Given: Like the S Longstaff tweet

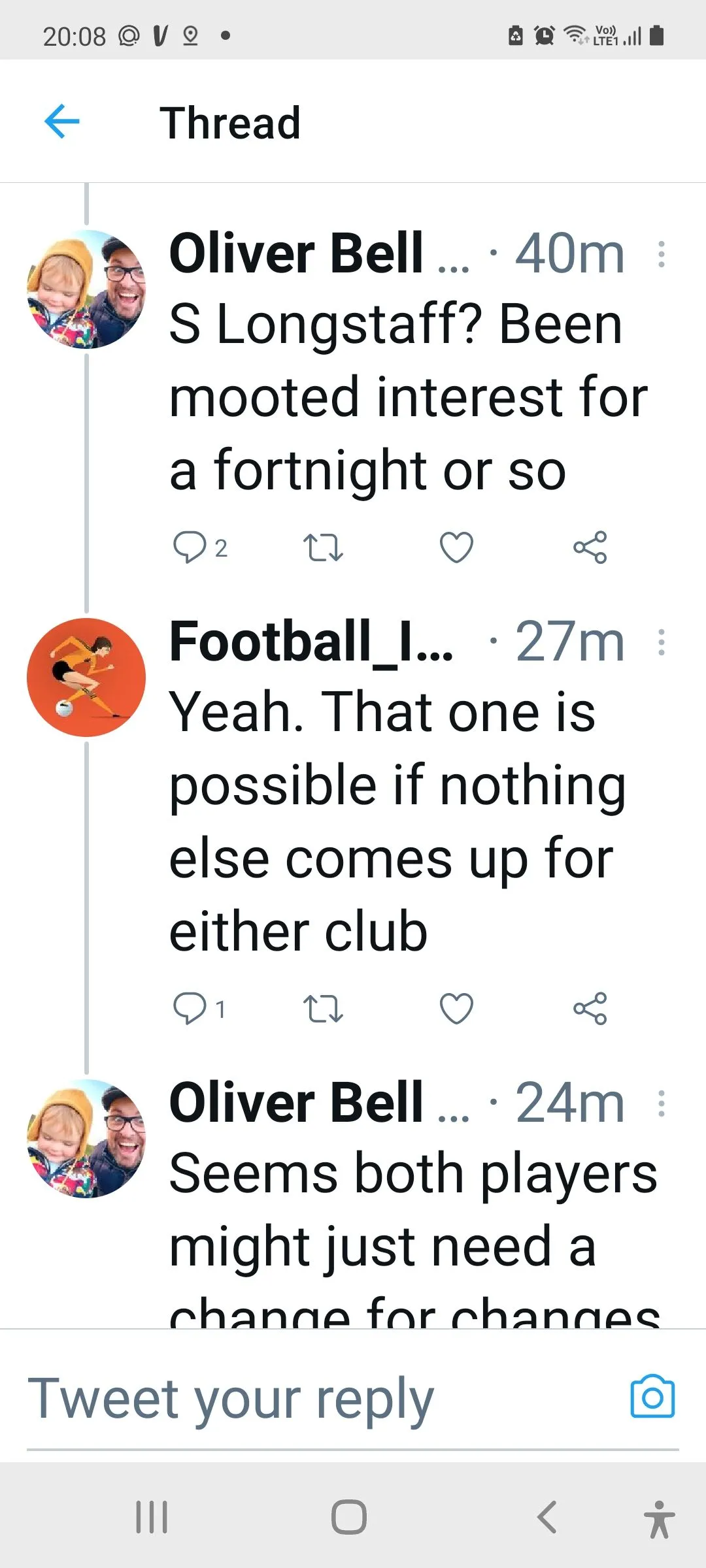Looking at the screenshot, I should click(x=456, y=547).
